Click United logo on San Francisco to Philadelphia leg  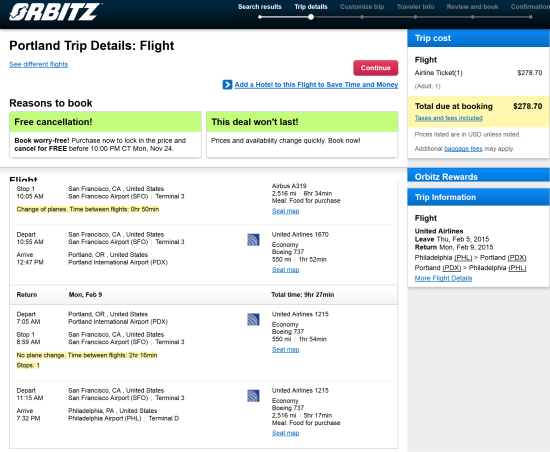[253, 396]
